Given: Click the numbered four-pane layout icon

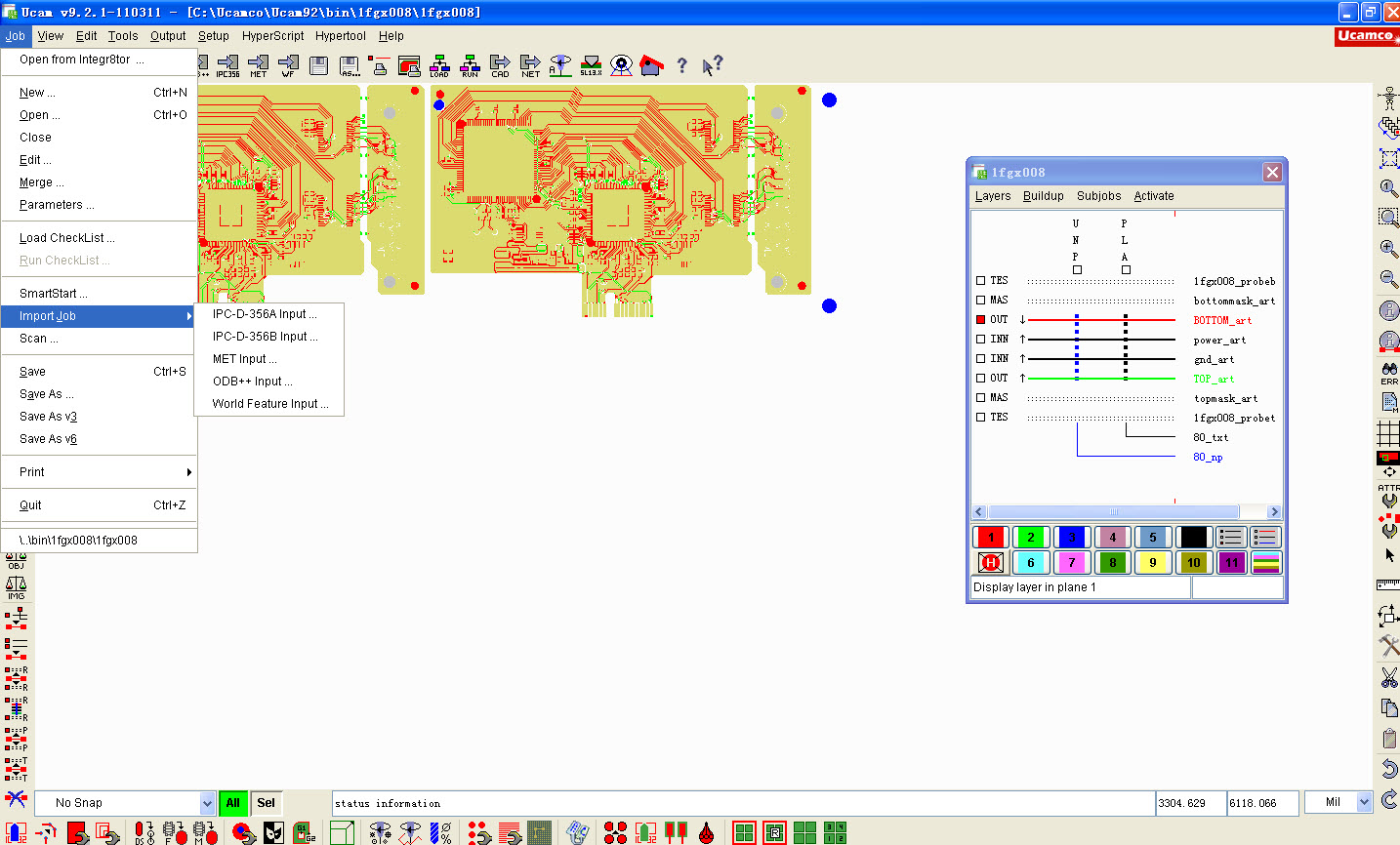Looking at the screenshot, I should coord(835,832).
